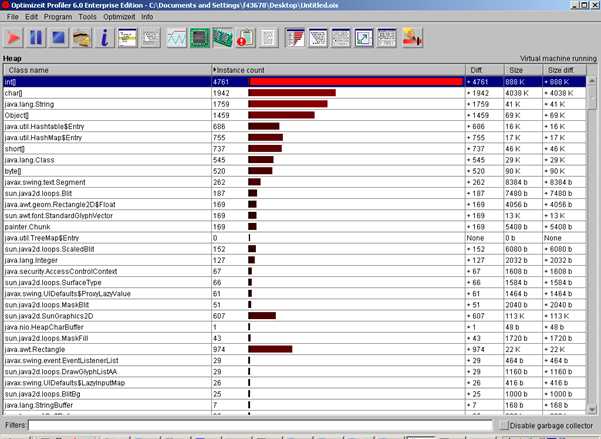Viewport: 601px width, 439px height.
Task: Select the java.awt.geom.Rectangle2D$Float row
Action: click(x=295, y=204)
